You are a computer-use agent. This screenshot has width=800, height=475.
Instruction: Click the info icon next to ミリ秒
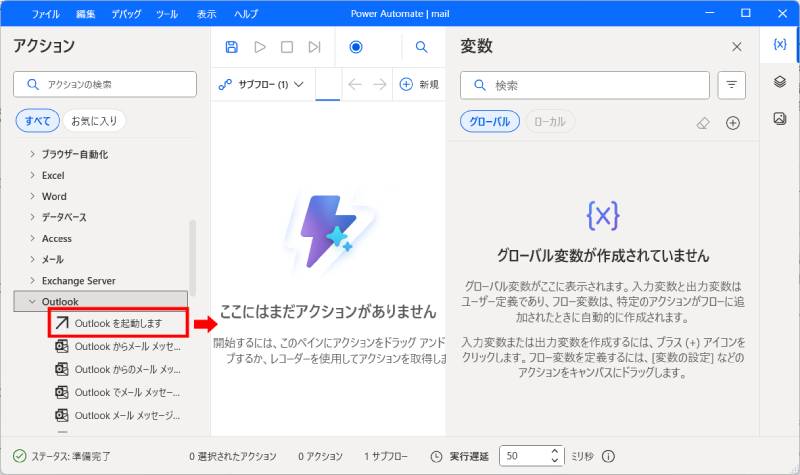pos(608,456)
